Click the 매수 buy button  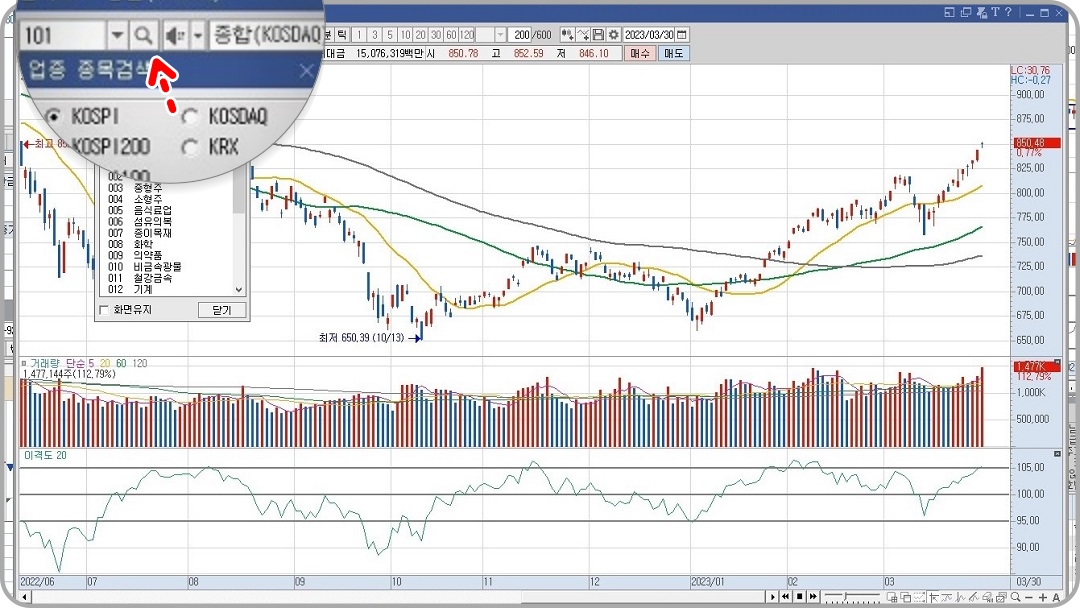640,53
